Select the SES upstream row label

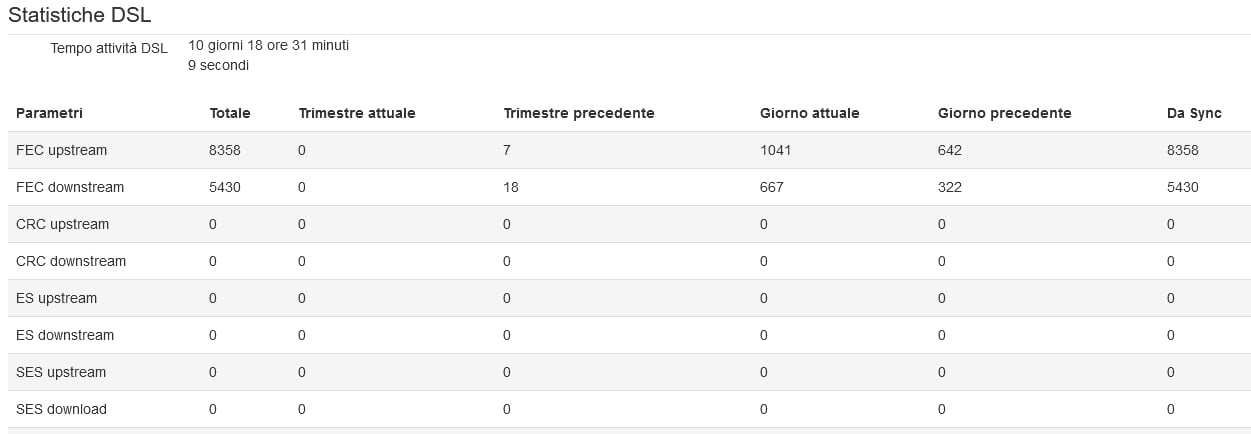point(61,372)
